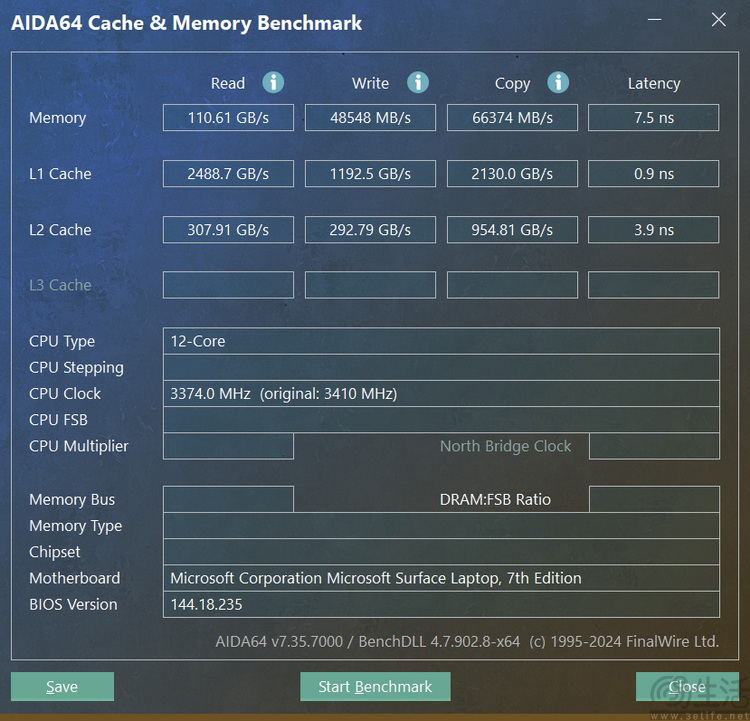Screen dimensions: 750x721
Task: Select the Memory Read value field
Action: 228,118
